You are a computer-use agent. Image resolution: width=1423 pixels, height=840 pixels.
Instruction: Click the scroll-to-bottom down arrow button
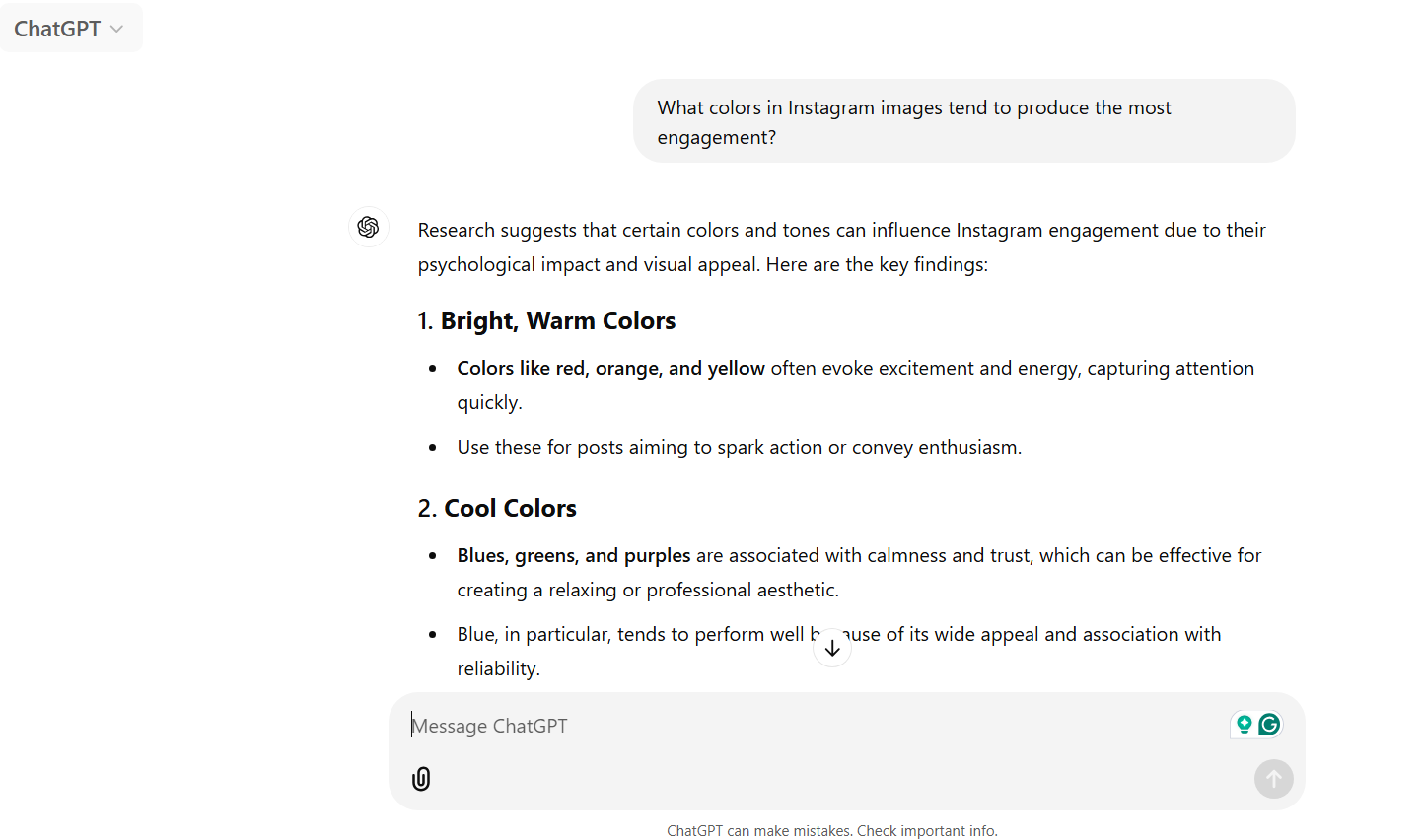coord(832,648)
